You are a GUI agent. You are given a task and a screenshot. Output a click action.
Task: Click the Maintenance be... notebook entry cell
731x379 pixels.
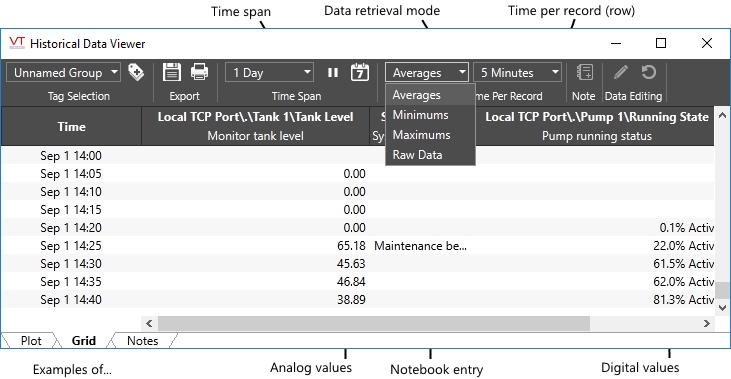click(420, 246)
